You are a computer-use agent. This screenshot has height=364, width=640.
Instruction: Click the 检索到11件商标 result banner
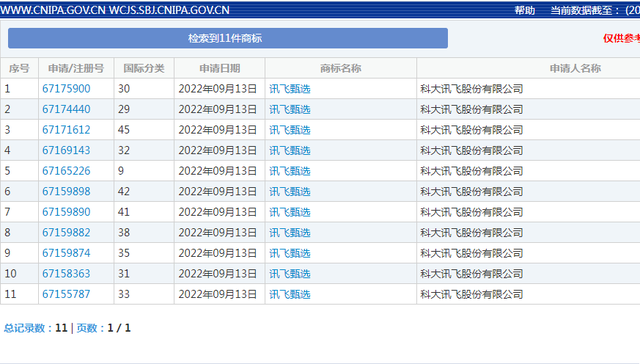228,38
